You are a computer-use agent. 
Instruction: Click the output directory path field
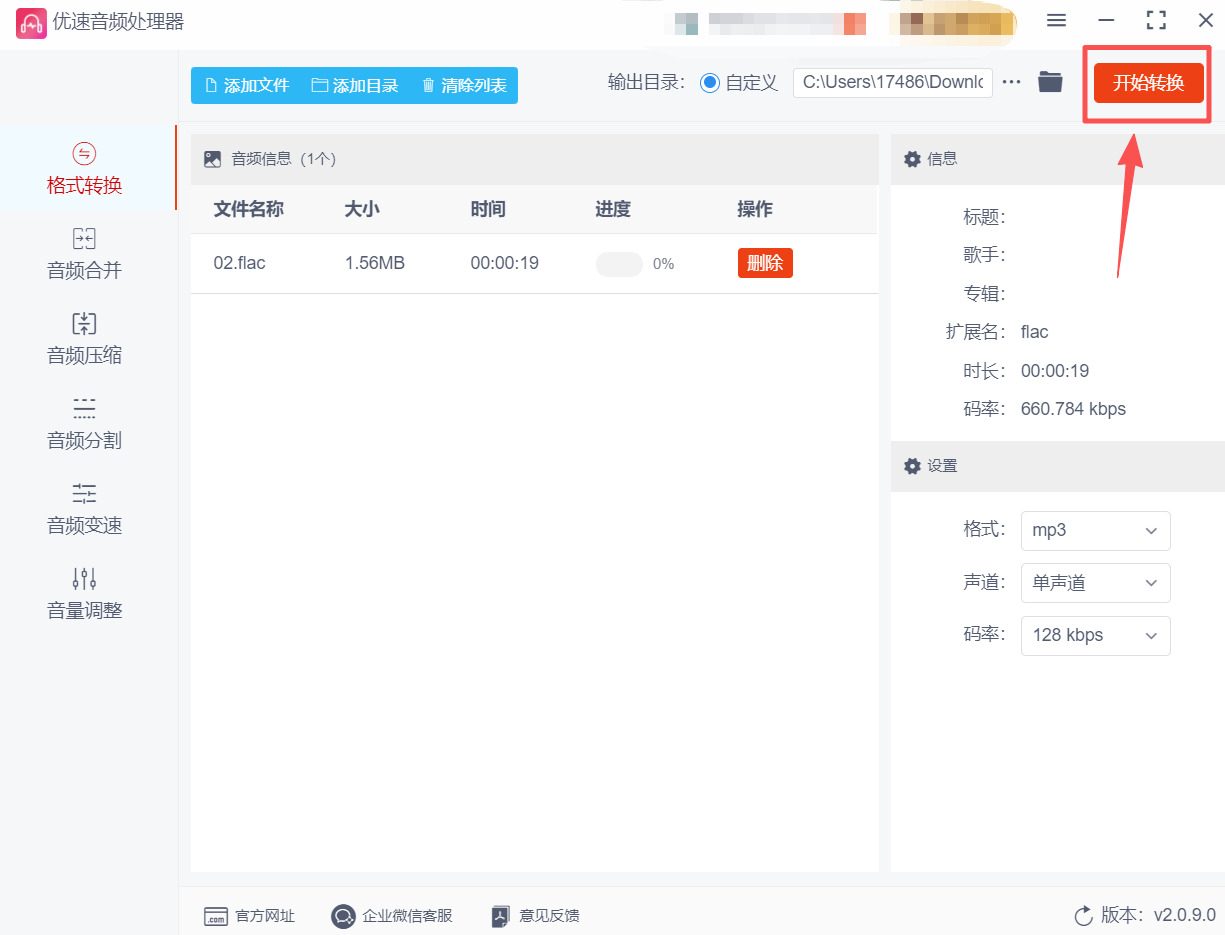892,82
